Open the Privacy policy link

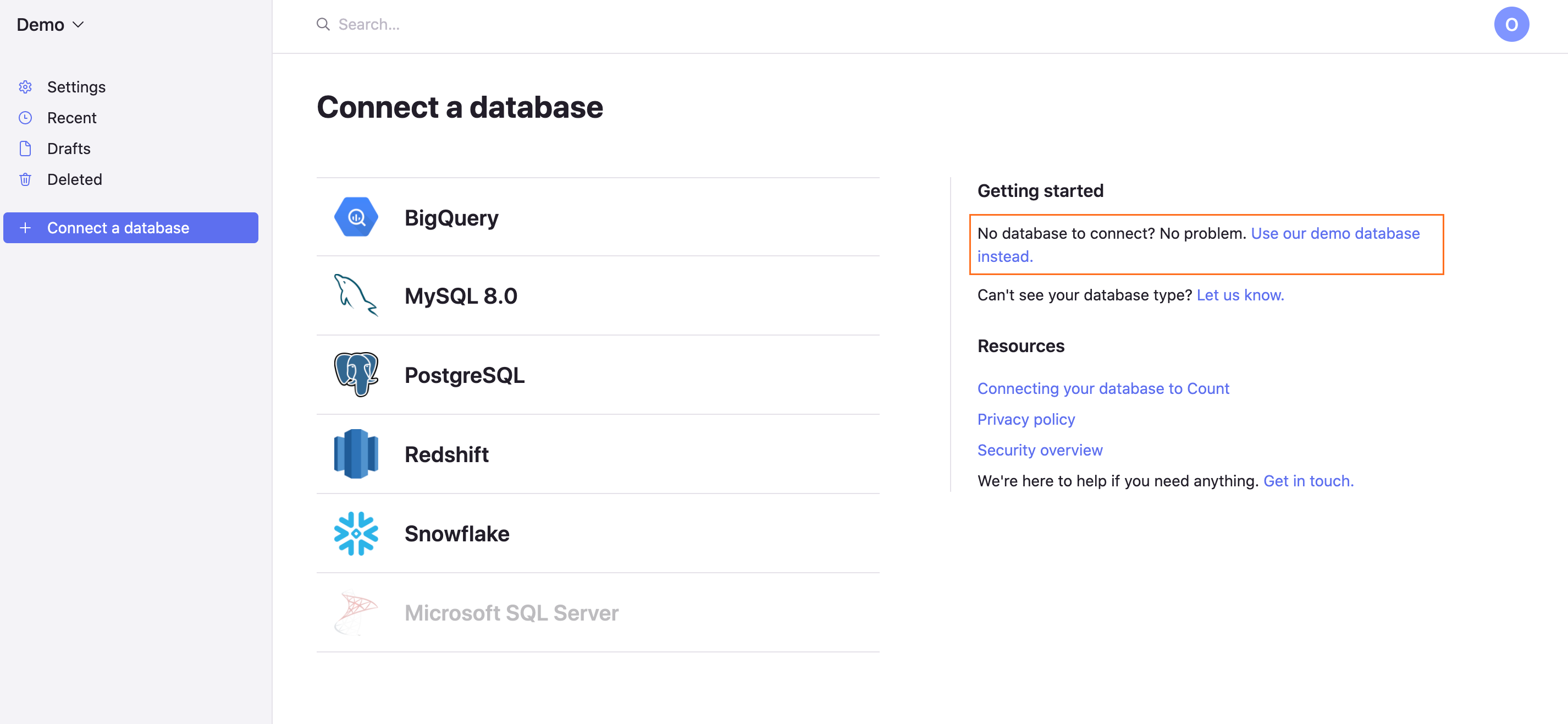[x=1026, y=420]
